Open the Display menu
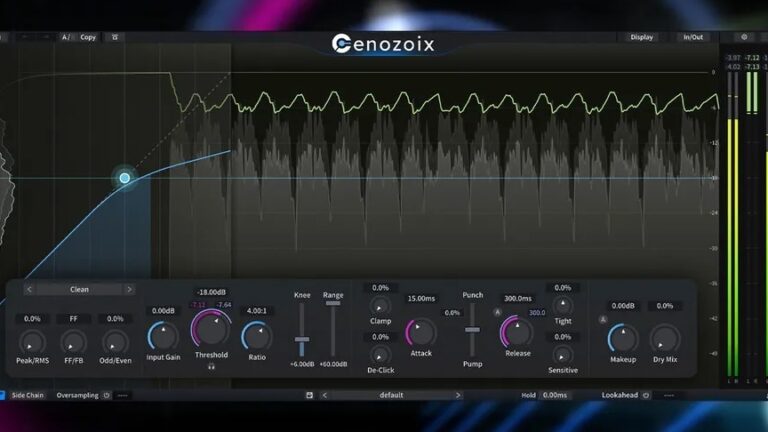This screenshot has width=768, height=432. (641, 37)
